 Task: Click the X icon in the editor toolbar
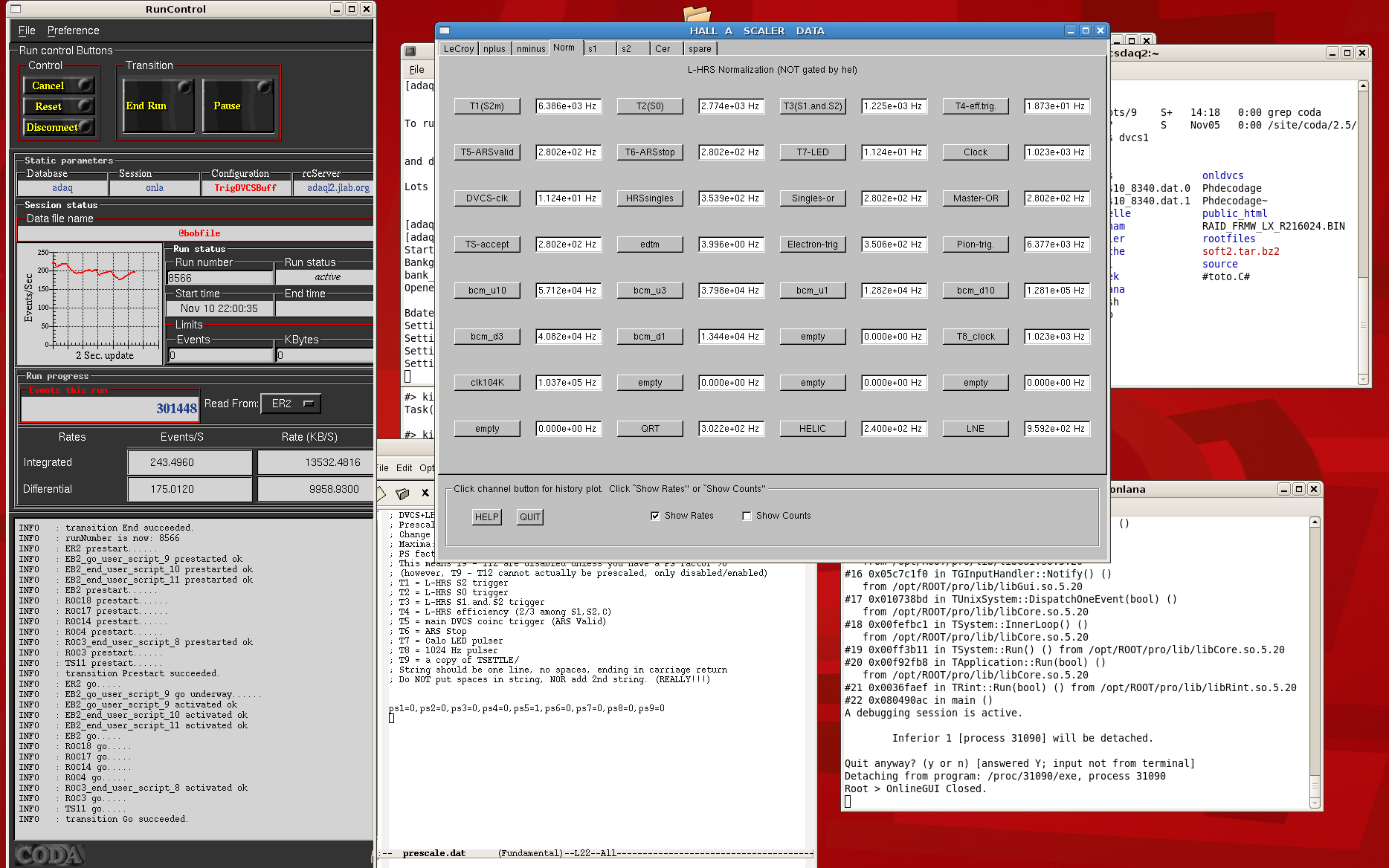(x=425, y=493)
